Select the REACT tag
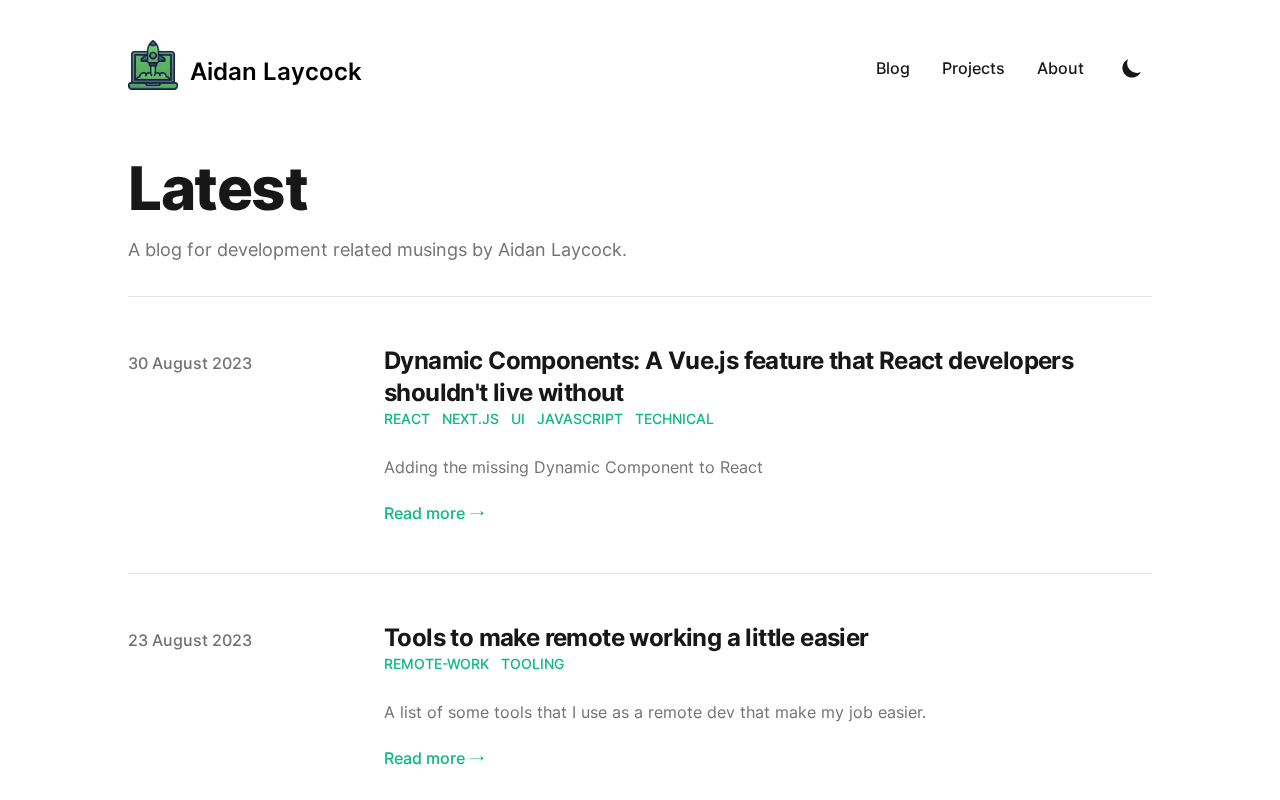This screenshot has height=800, width=1280. click(407, 419)
